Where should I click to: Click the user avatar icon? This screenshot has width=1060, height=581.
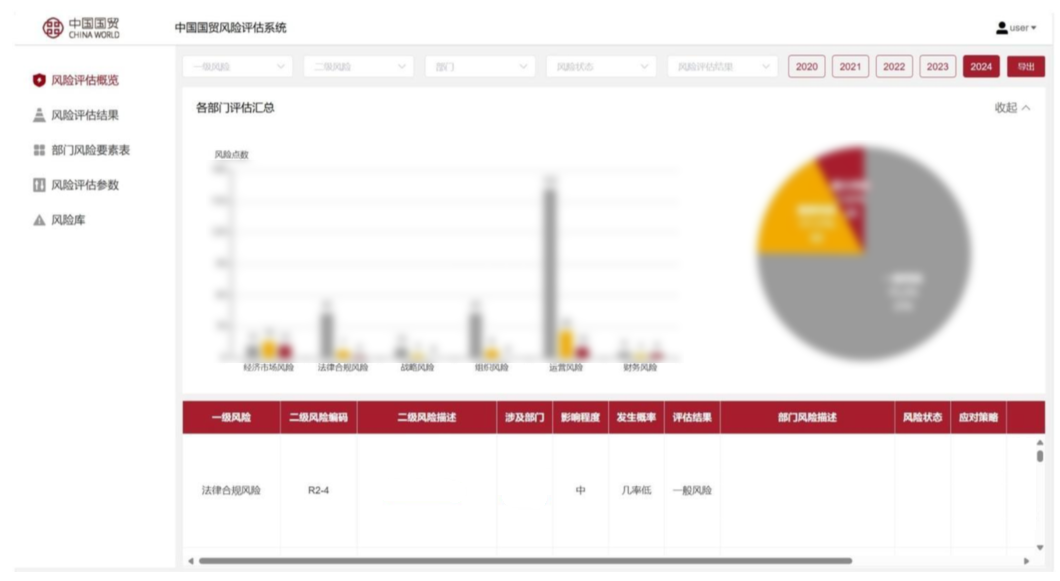click(x=1001, y=27)
